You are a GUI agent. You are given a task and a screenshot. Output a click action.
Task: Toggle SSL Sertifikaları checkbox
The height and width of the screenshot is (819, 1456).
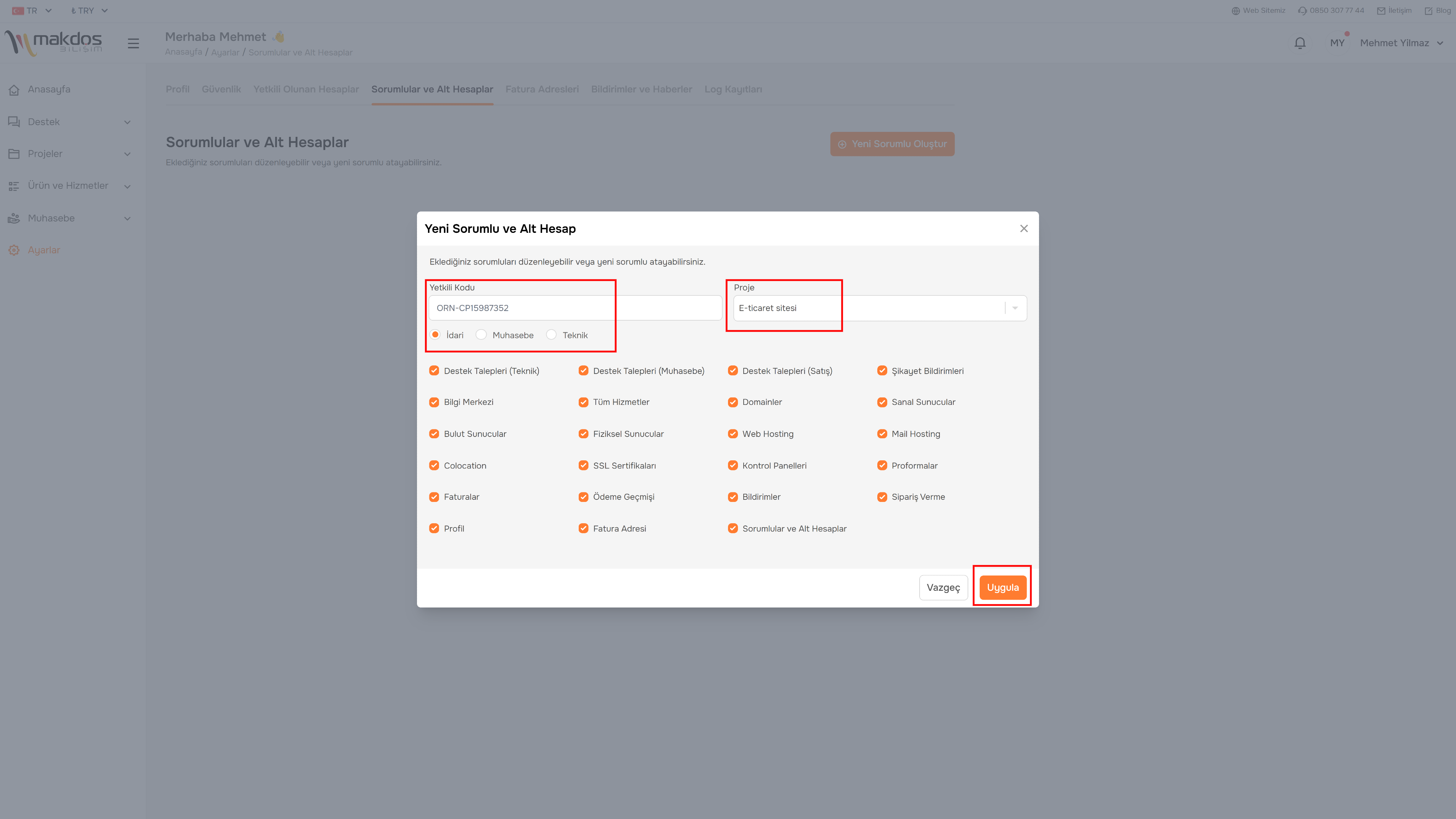583,465
